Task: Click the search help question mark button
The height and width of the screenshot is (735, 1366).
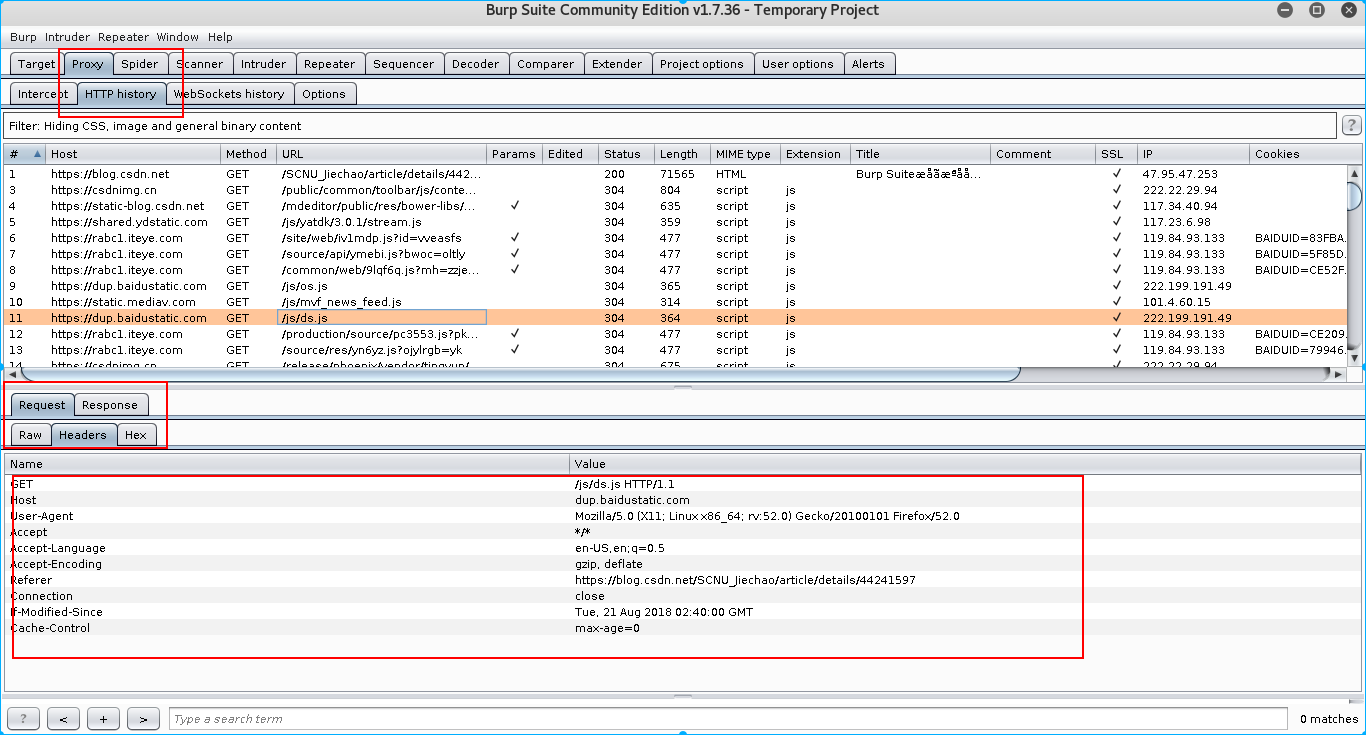Action: coord(24,719)
